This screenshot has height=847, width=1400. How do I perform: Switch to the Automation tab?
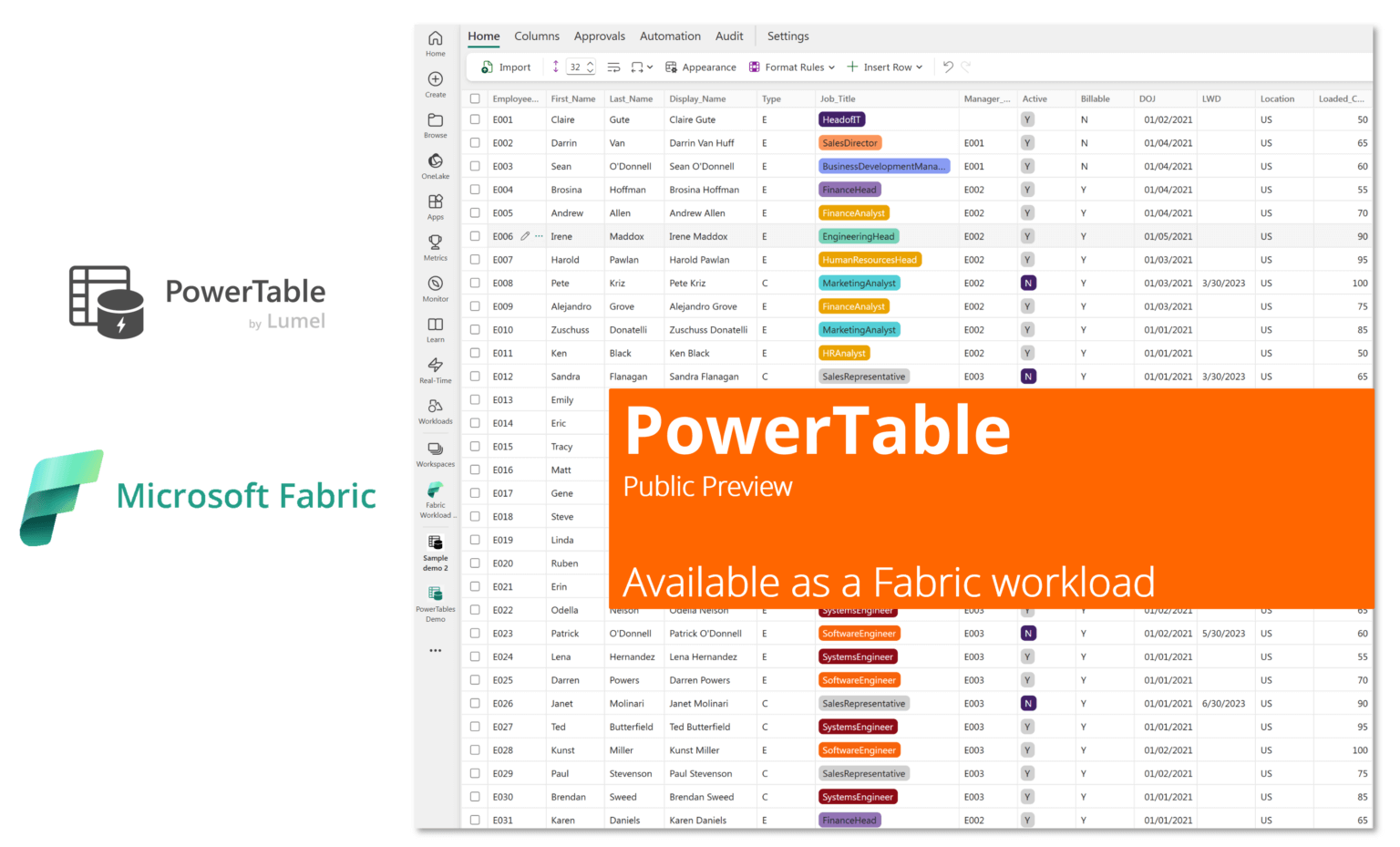[x=670, y=36]
